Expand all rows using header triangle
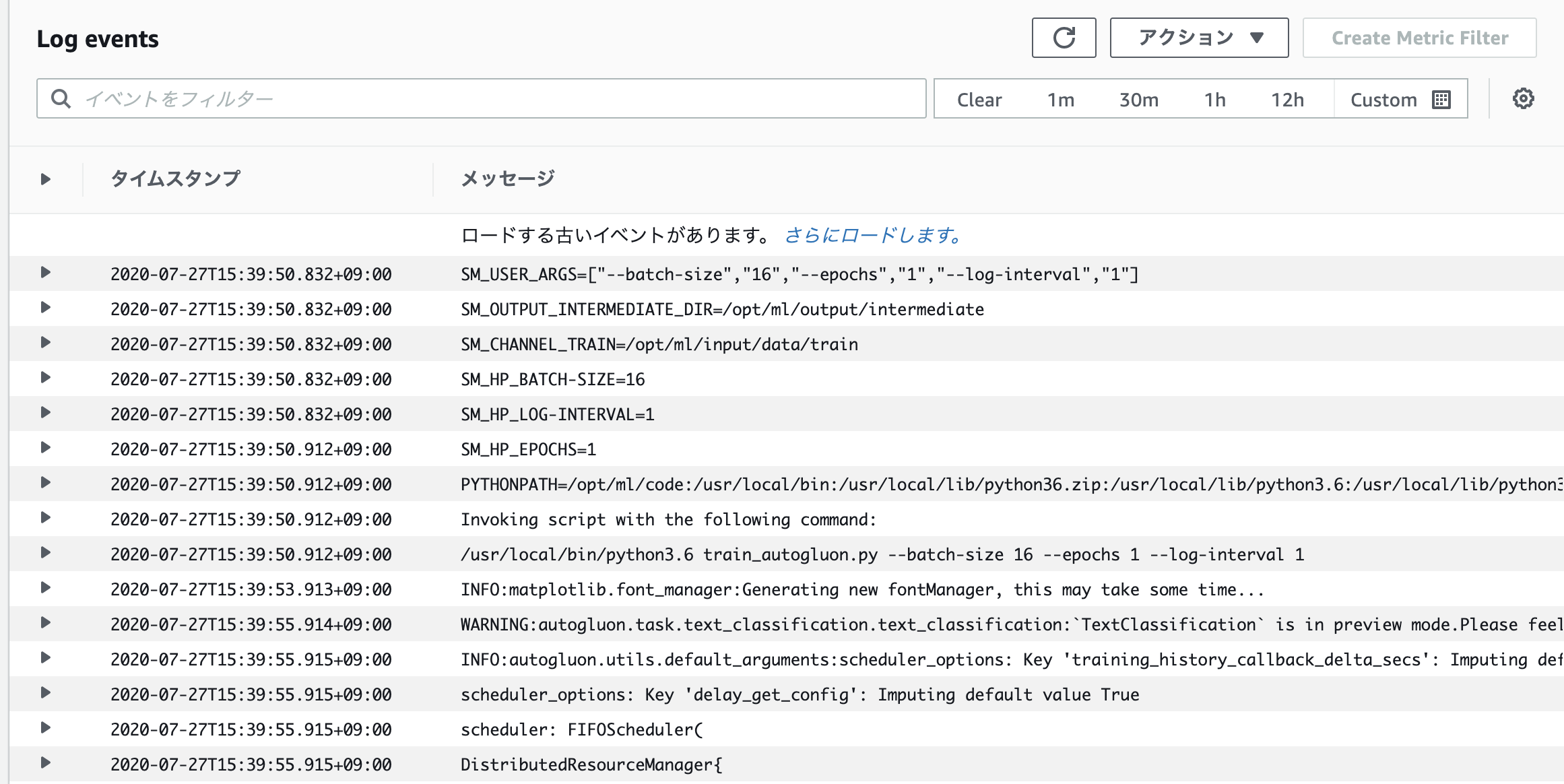The width and height of the screenshot is (1564, 784). pyautogui.click(x=45, y=179)
